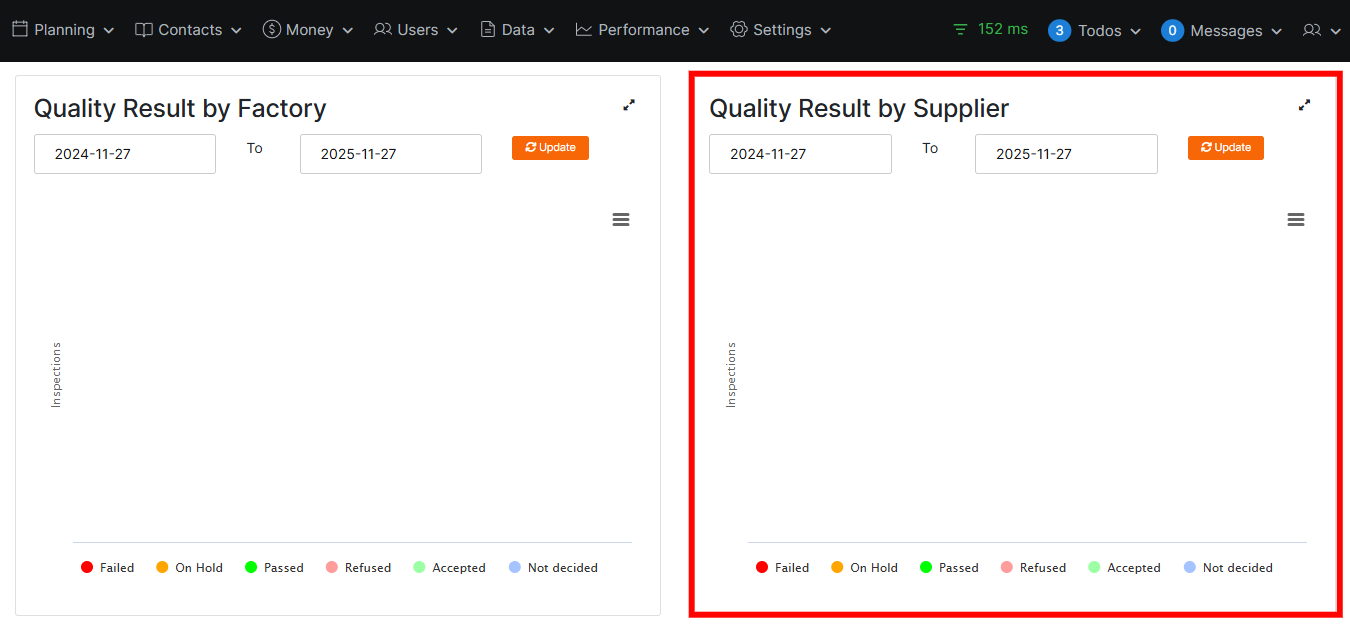
Task: Expand the Quality Result by Supplier chart fullscreen
Action: point(1304,105)
